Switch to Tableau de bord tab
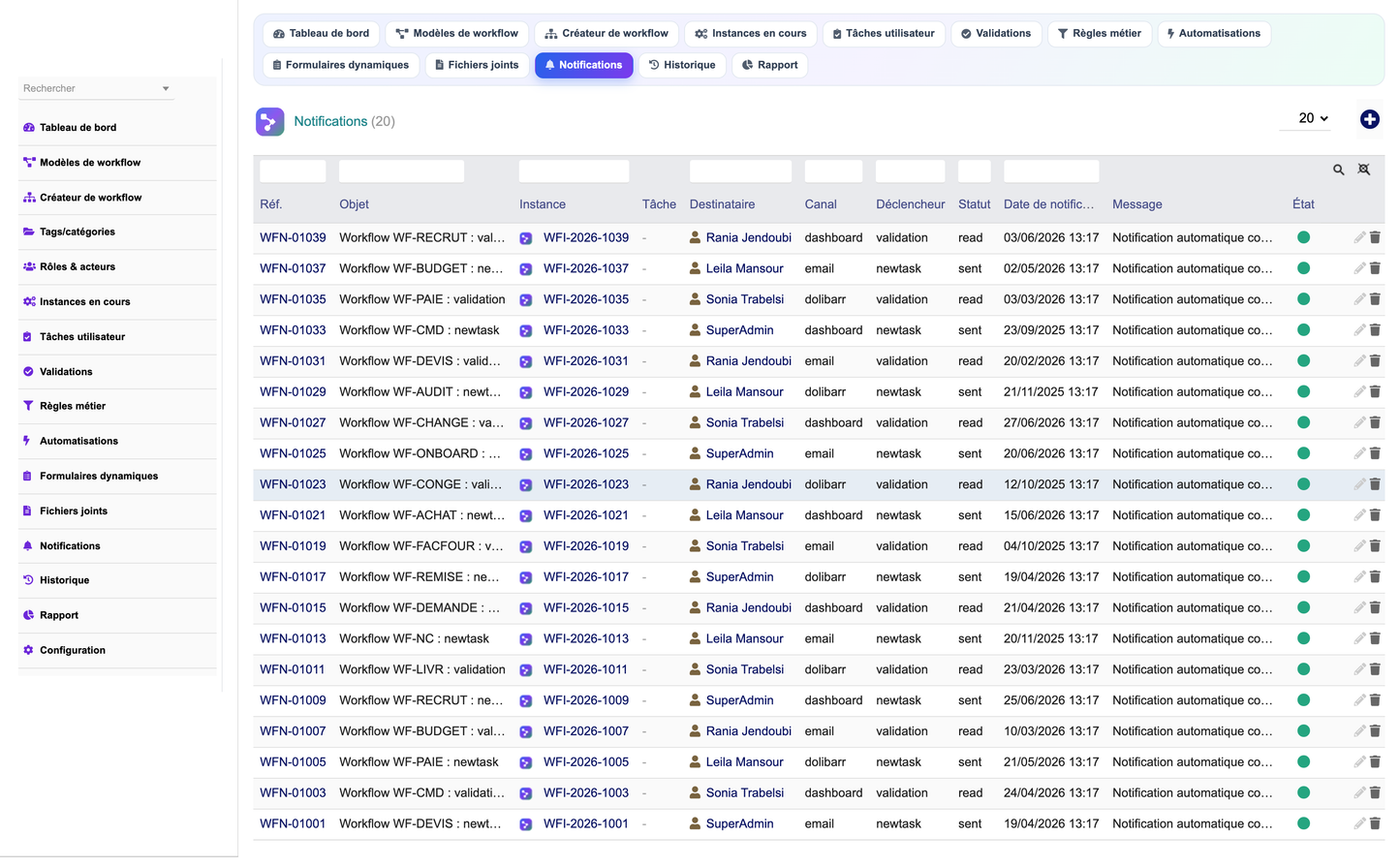 (x=321, y=34)
